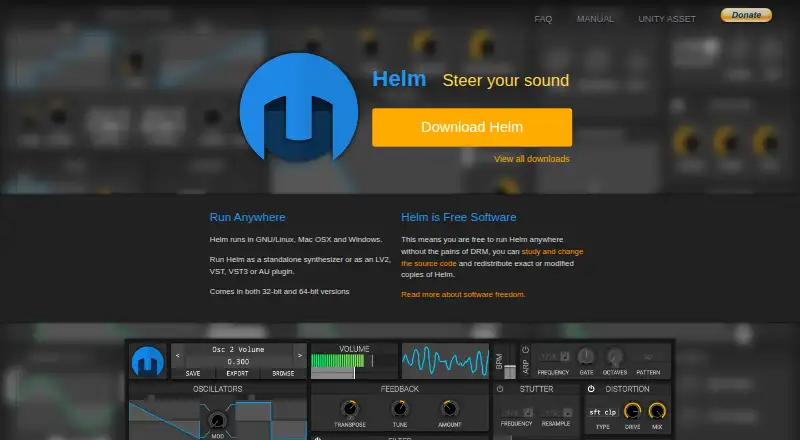Adjust the BPM vertical slider
800x440 pixels.
coord(509,362)
